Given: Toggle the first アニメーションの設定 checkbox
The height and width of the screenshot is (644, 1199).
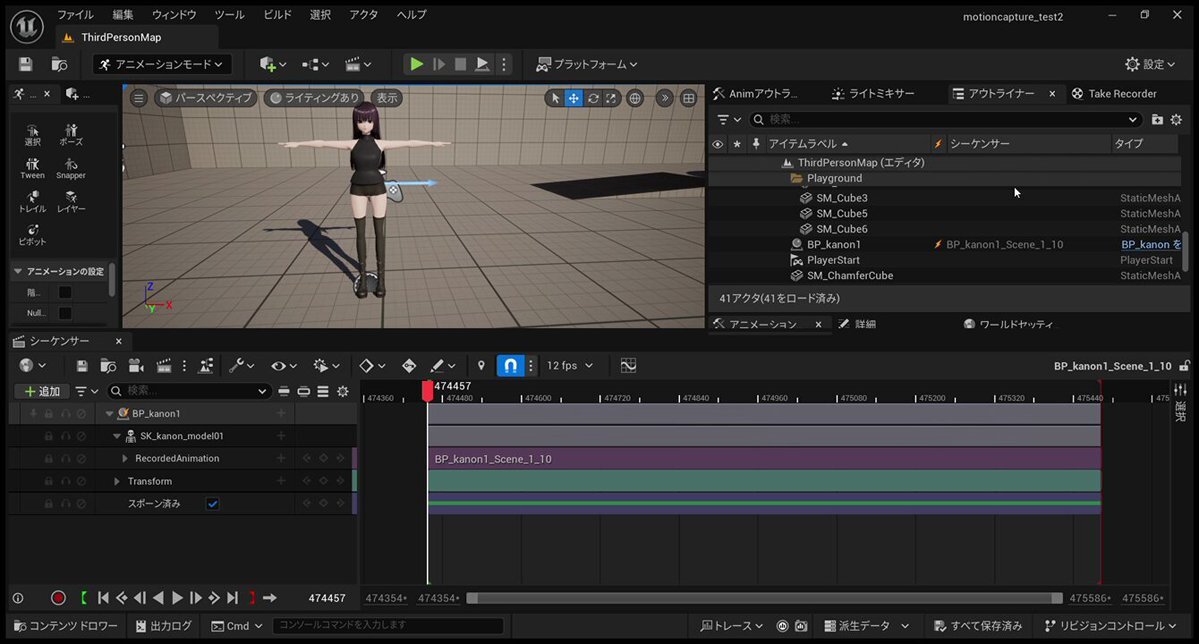Looking at the screenshot, I should coord(65,292).
